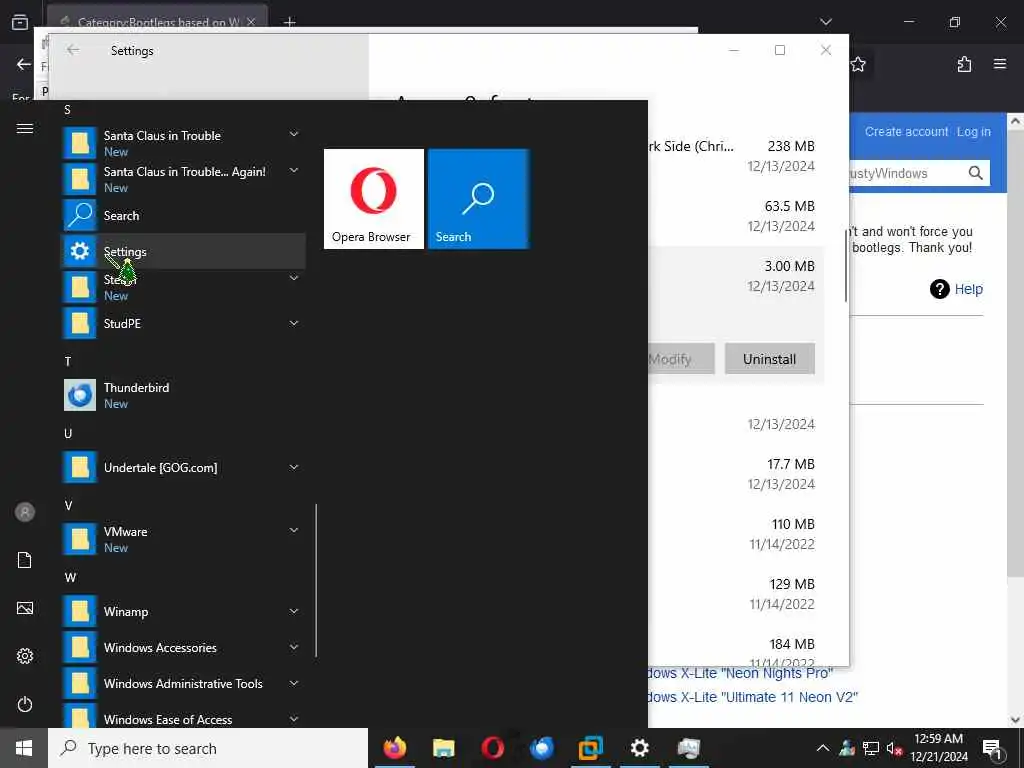Open a new browser tab
This screenshot has height=768, width=1024.
289,22
